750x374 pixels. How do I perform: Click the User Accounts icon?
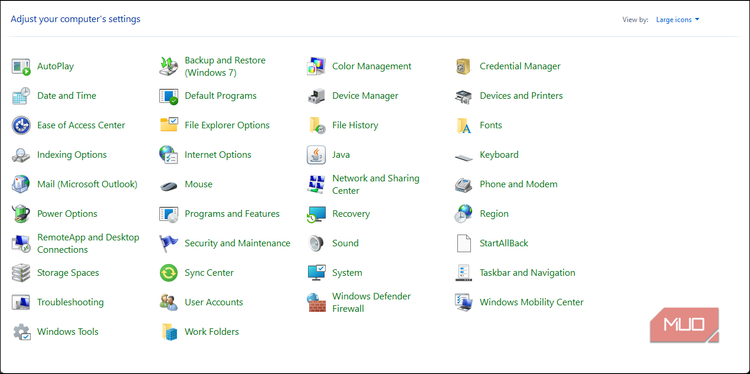click(x=168, y=303)
